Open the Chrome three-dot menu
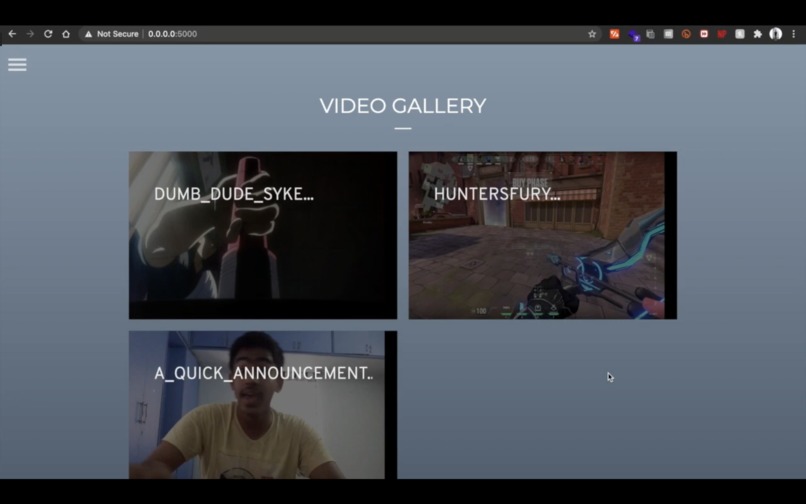806x504 pixels. coord(794,34)
